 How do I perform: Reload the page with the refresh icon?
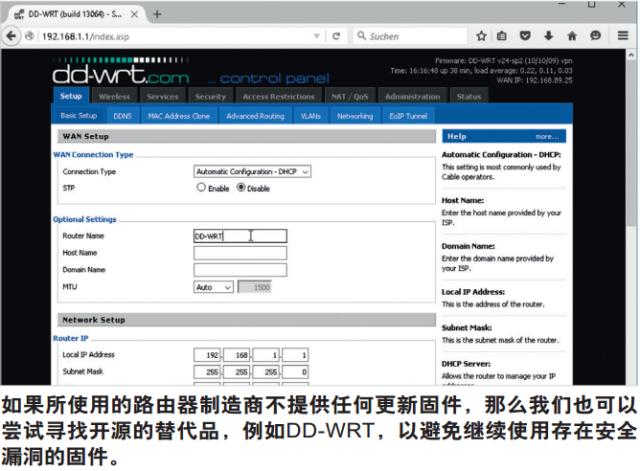coord(336,36)
